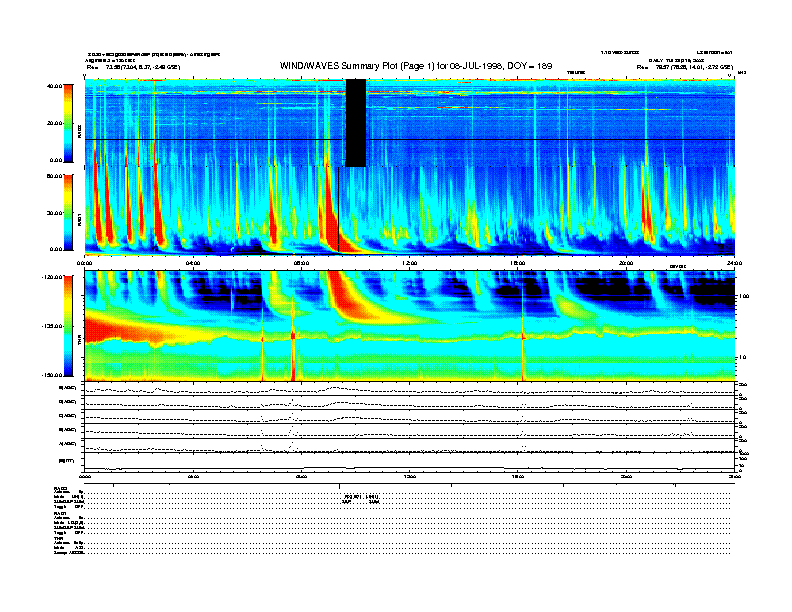Click the 16:00 tick on the bottom line-plot axis
The height and width of the screenshot is (612, 792).
[518, 476]
